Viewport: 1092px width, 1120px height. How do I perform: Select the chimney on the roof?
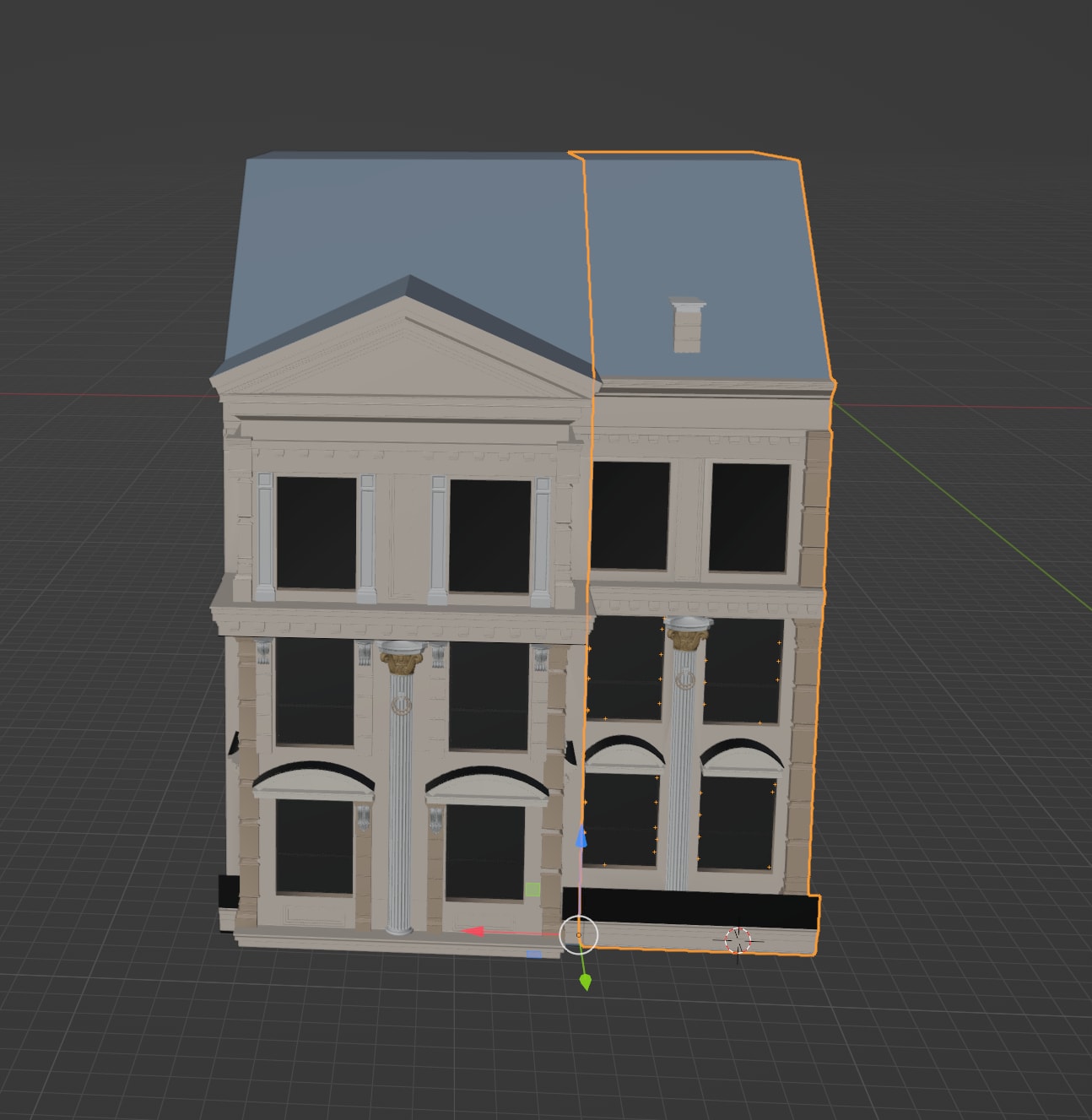(687, 325)
